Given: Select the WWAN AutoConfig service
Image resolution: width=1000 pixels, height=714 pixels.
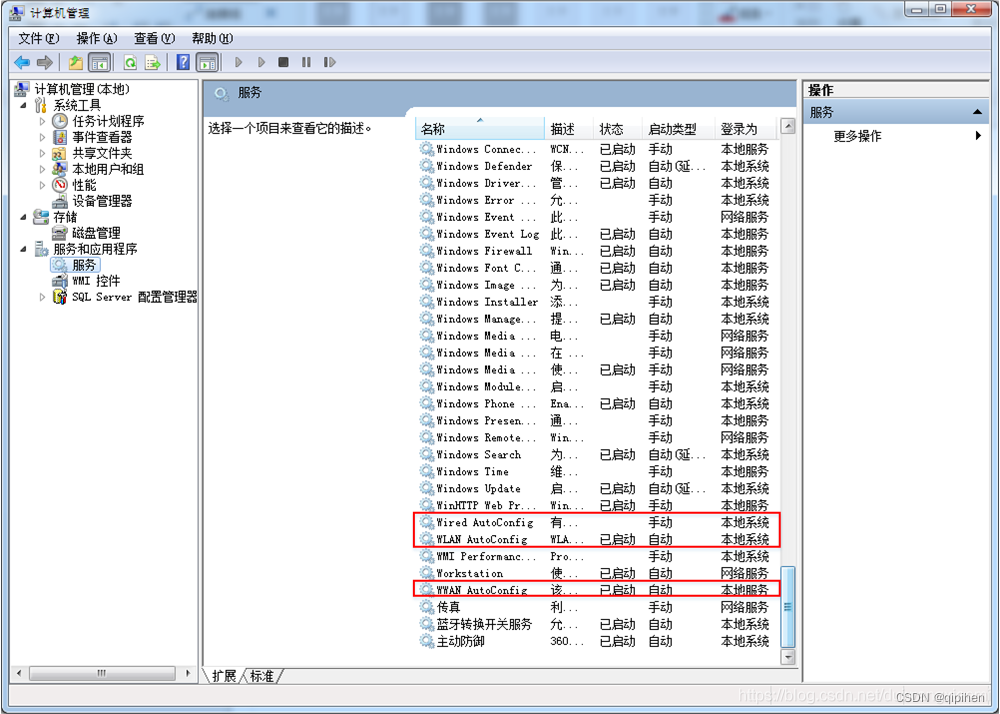Looking at the screenshot, I should click(x=596, y=590).
